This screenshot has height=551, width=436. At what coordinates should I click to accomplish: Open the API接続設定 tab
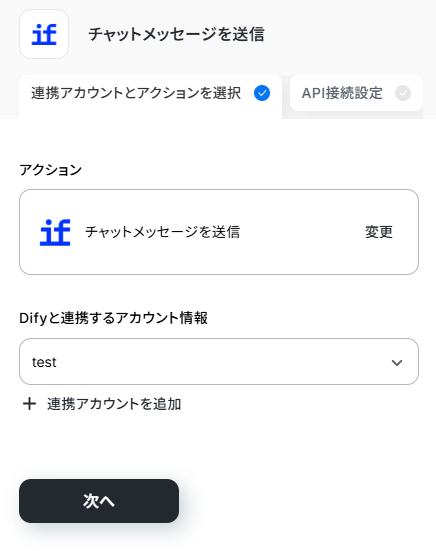356,93
